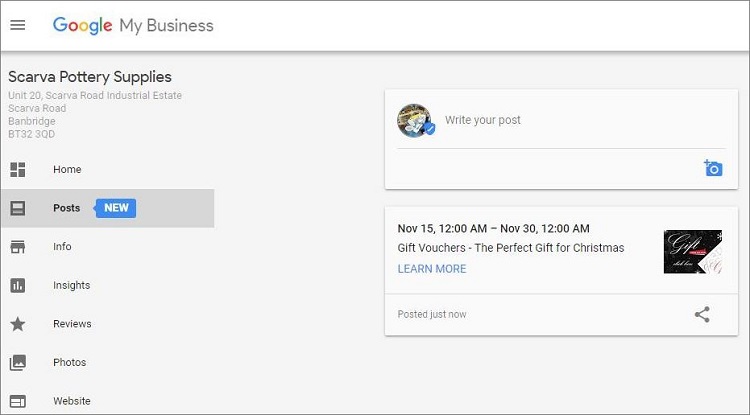Open Reviews in the sidebar
This screenshot has height=415, width=750.
(x=107, y=324)
